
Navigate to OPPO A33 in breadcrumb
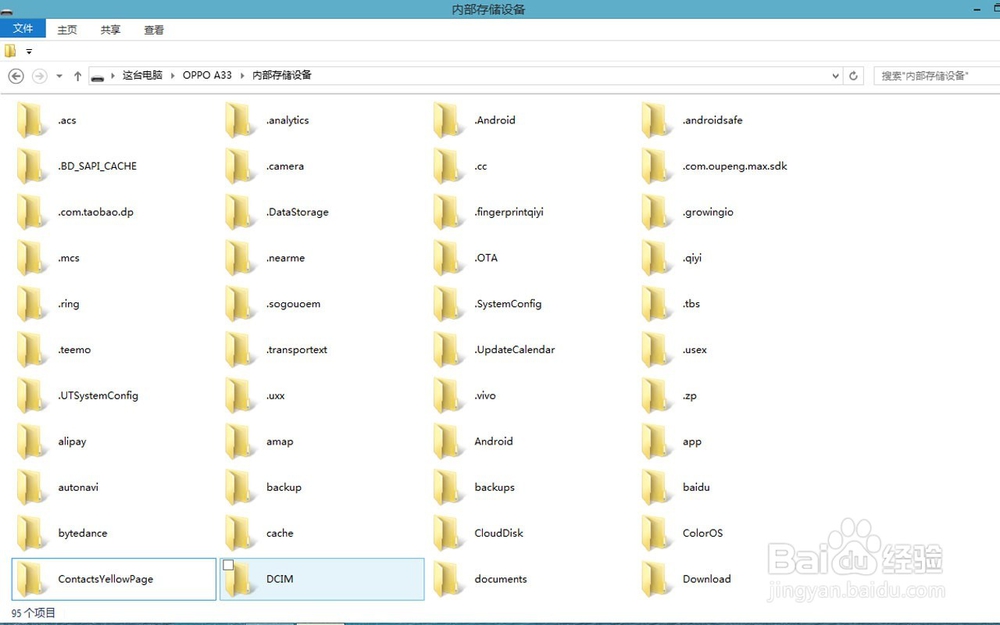pos(207,75)
